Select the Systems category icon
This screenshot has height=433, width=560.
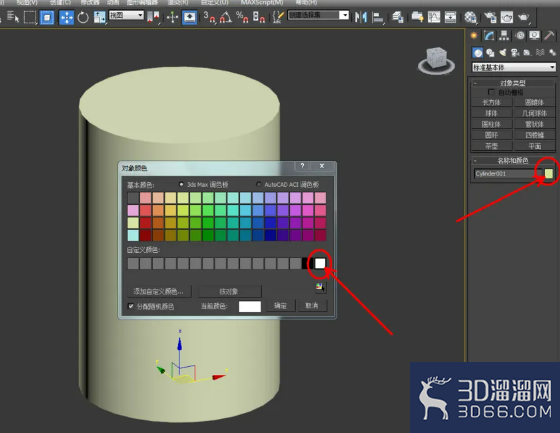pyautogui.click(x=552, y=53)
